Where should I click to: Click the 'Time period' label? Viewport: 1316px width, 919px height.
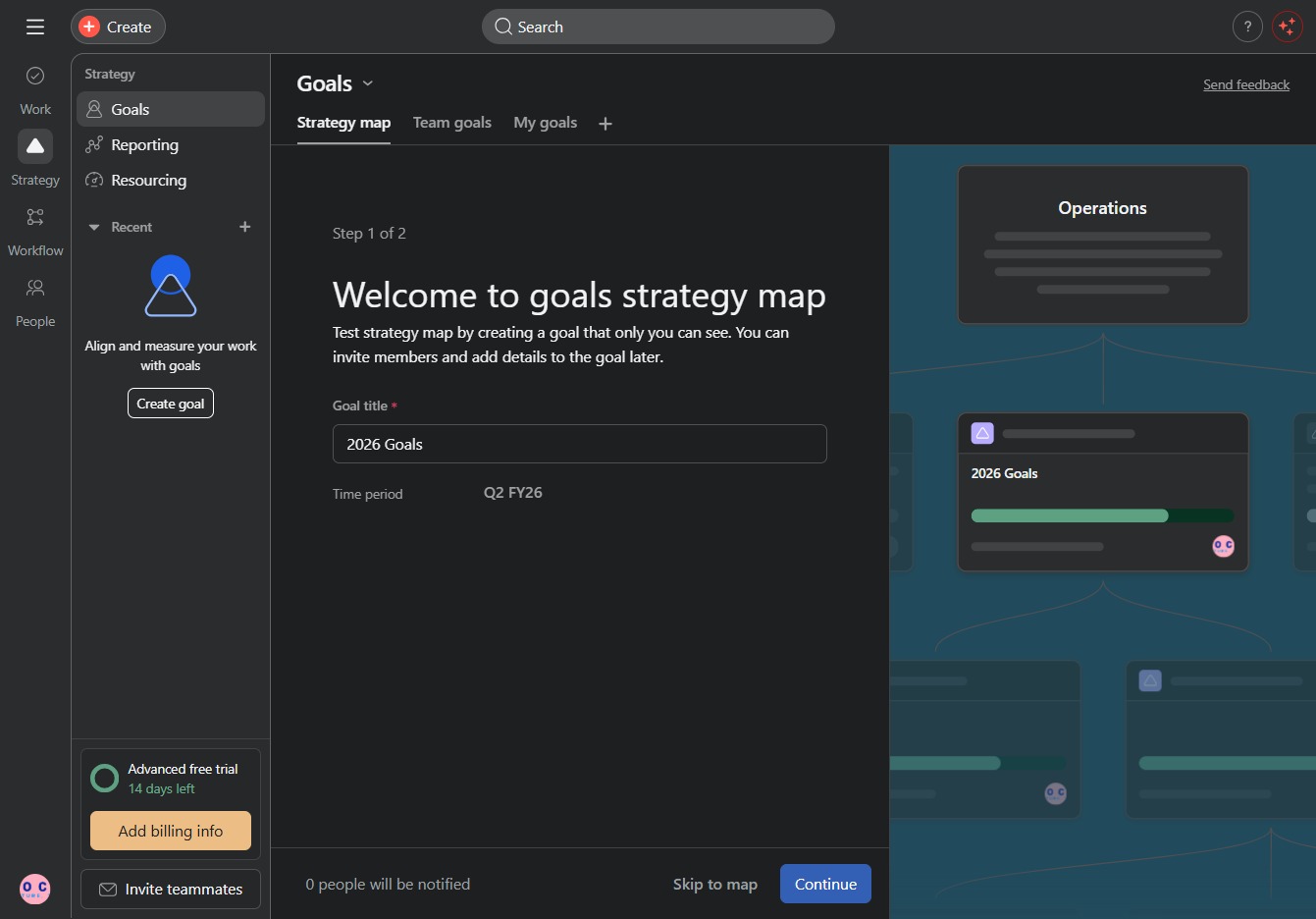click(x=368, y=494)
